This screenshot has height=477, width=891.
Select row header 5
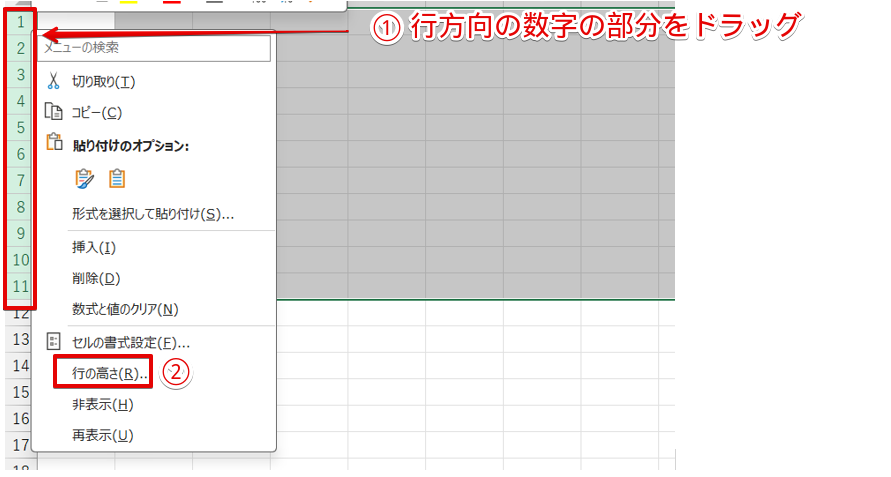[21, 127]
